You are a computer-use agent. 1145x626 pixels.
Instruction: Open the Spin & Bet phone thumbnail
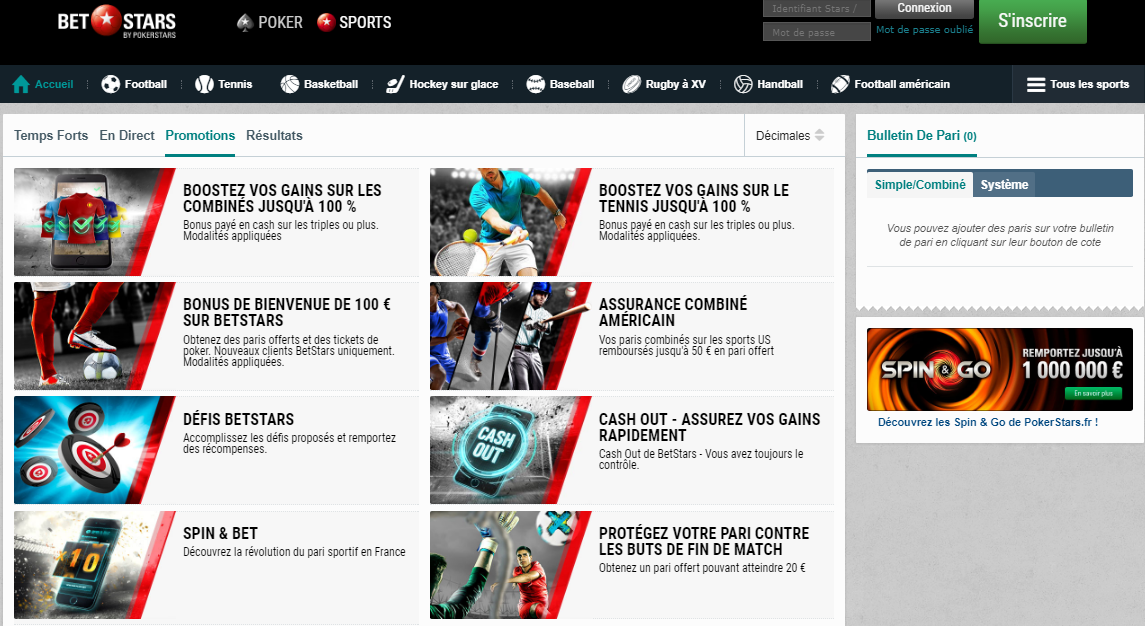(94, 565)
